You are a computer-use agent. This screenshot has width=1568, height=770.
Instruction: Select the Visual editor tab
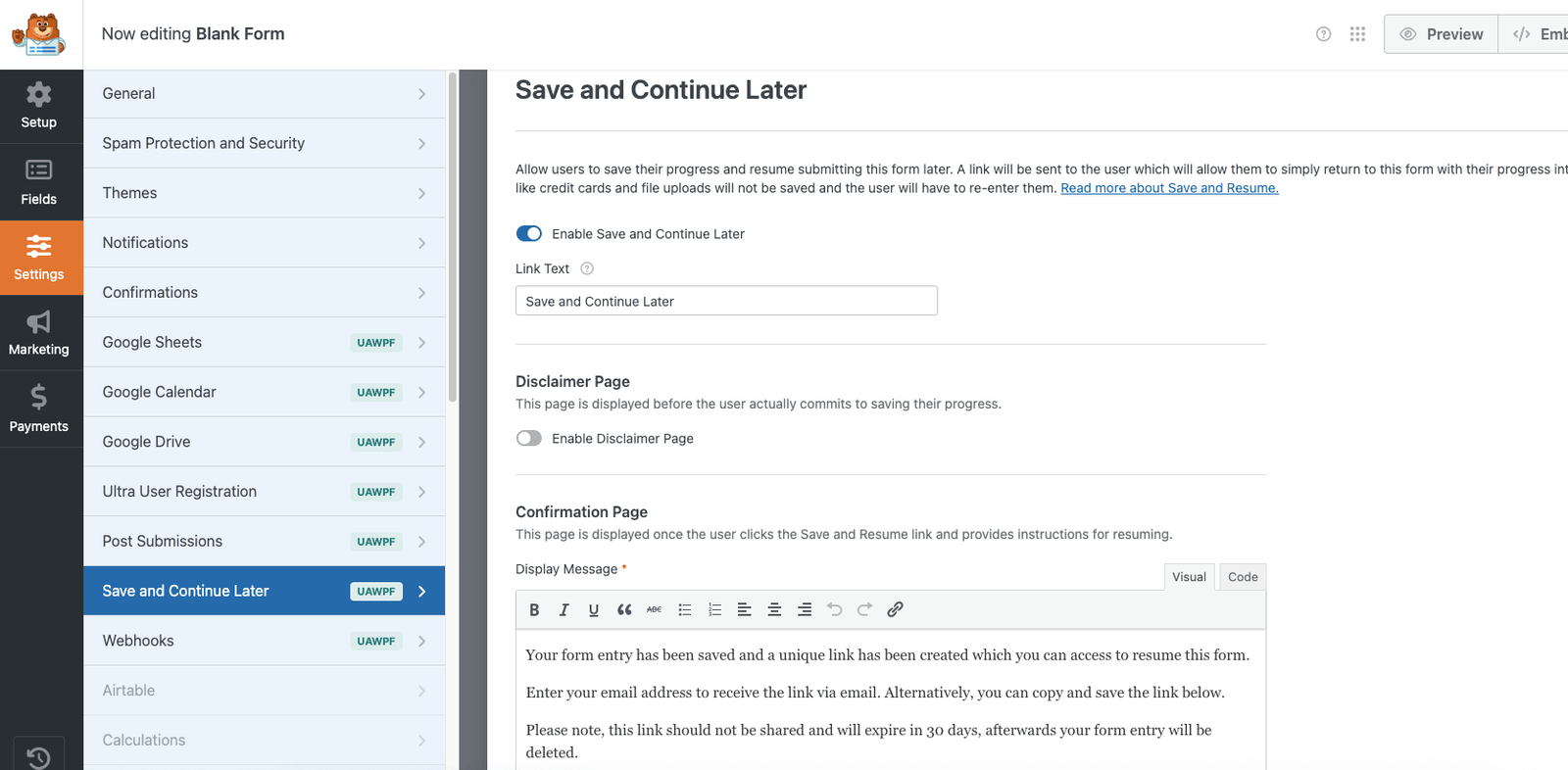[1189, 577]
